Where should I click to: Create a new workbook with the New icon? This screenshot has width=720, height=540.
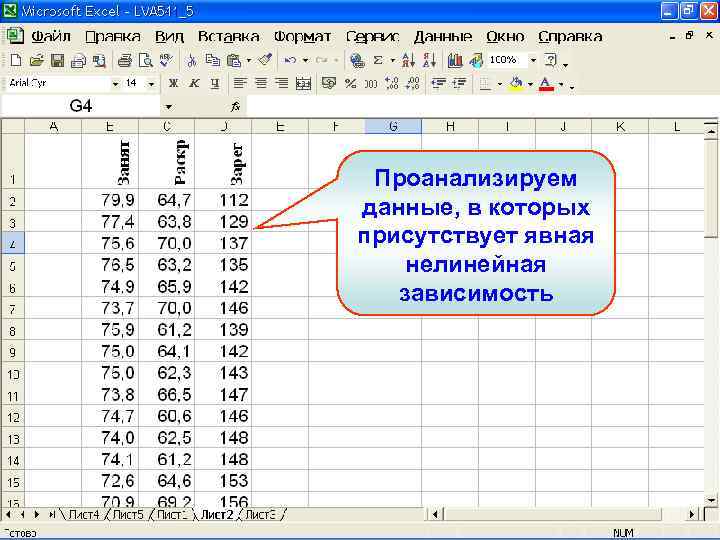click(x=16, y=60)
